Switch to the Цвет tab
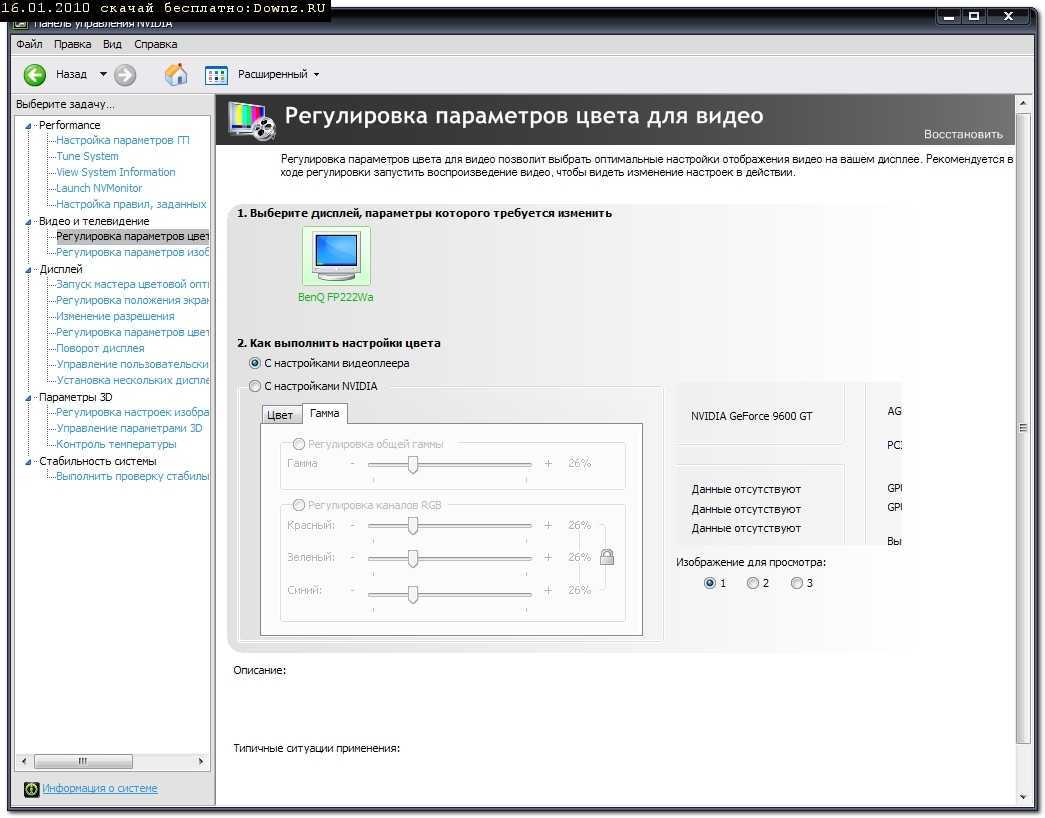This screenshot has height=818, width=1045. (x=280, y=415)
